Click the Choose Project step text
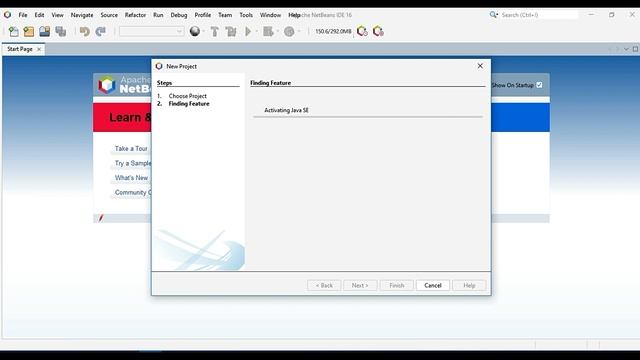This screenshot has height=360, width=640. pos(188,96)
